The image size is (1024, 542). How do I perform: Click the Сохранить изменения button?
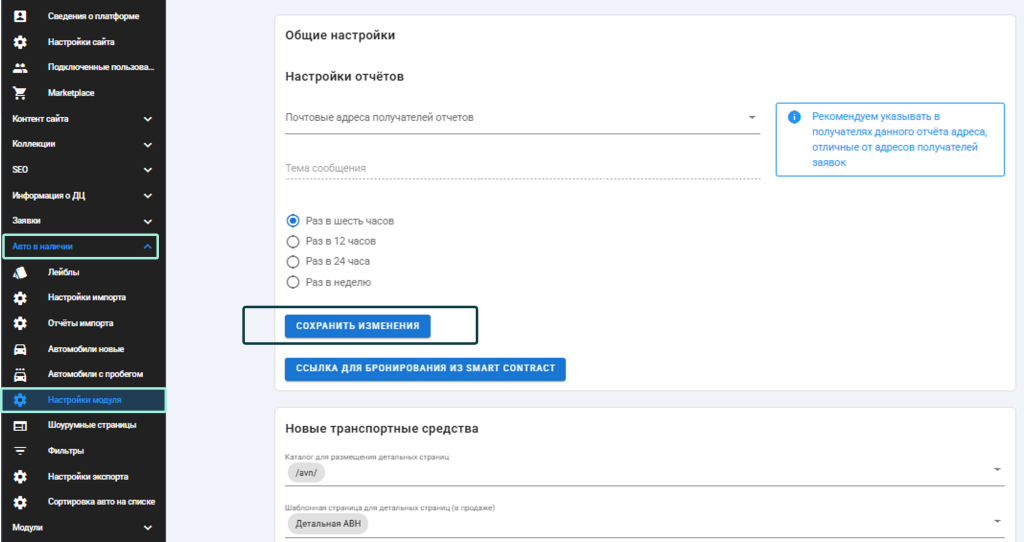357,326
